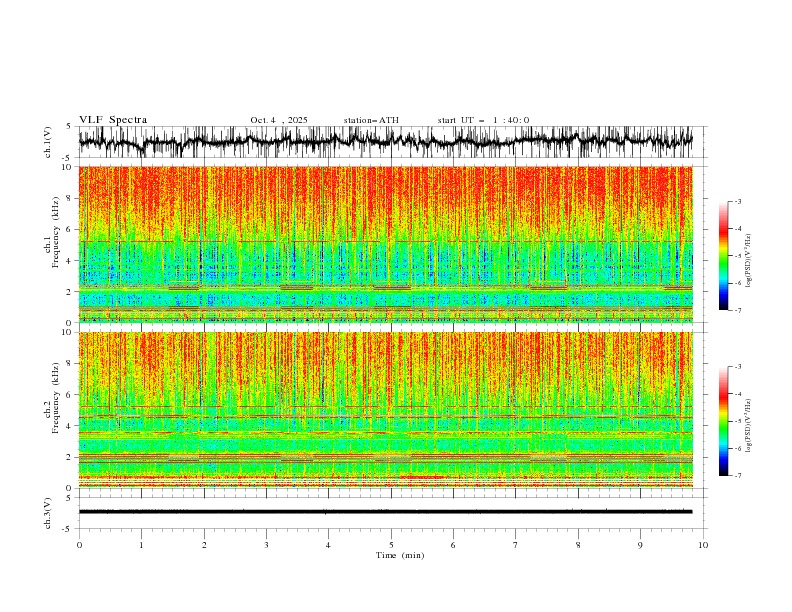Click the time axis tick label "2"
Image resolution: width=792 pixels, height=612 pixels.
[x=204, y=545]
